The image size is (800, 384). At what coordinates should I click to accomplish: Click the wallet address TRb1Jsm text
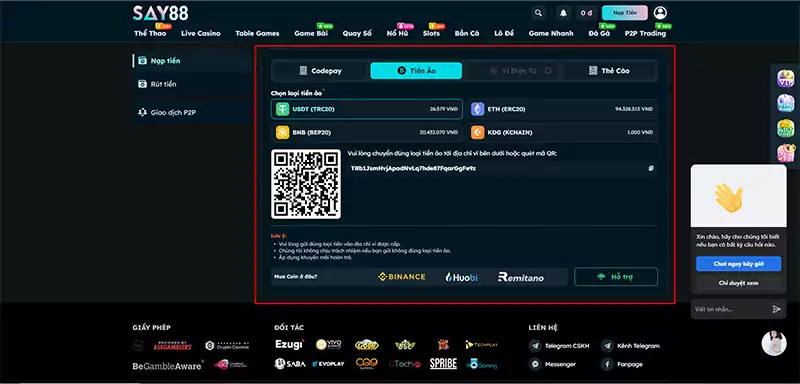tap(413, 168)
